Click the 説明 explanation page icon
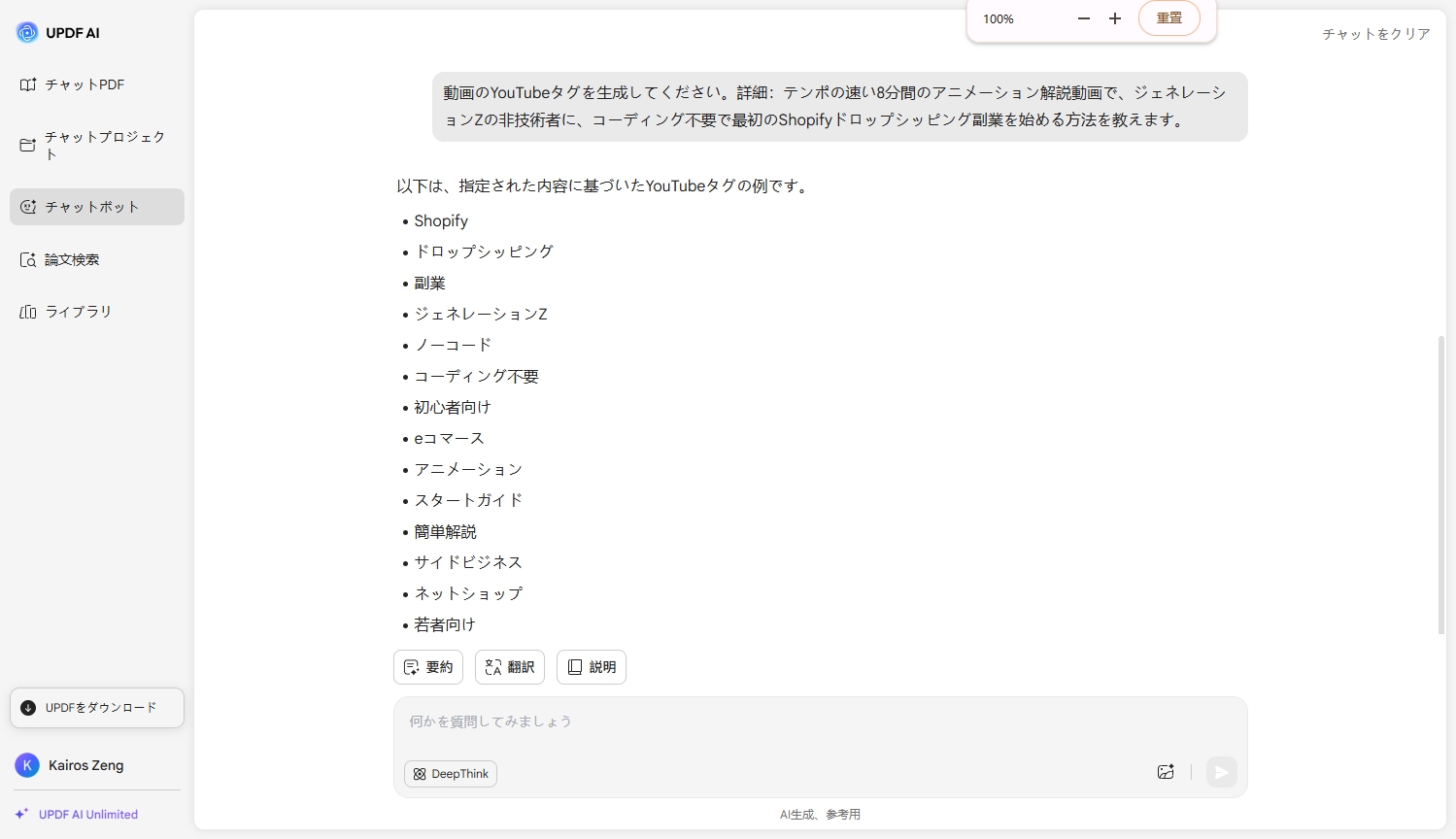1456x839 pixels. pos(575,667)
